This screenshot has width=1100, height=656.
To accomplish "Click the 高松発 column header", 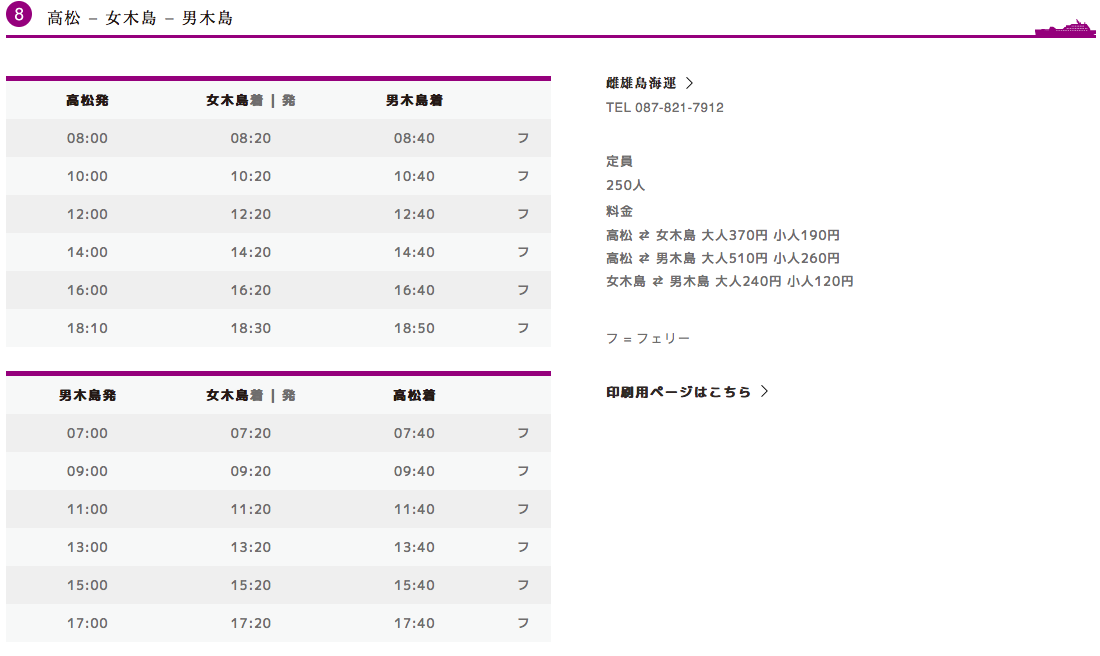I will (x=87, y=100).
